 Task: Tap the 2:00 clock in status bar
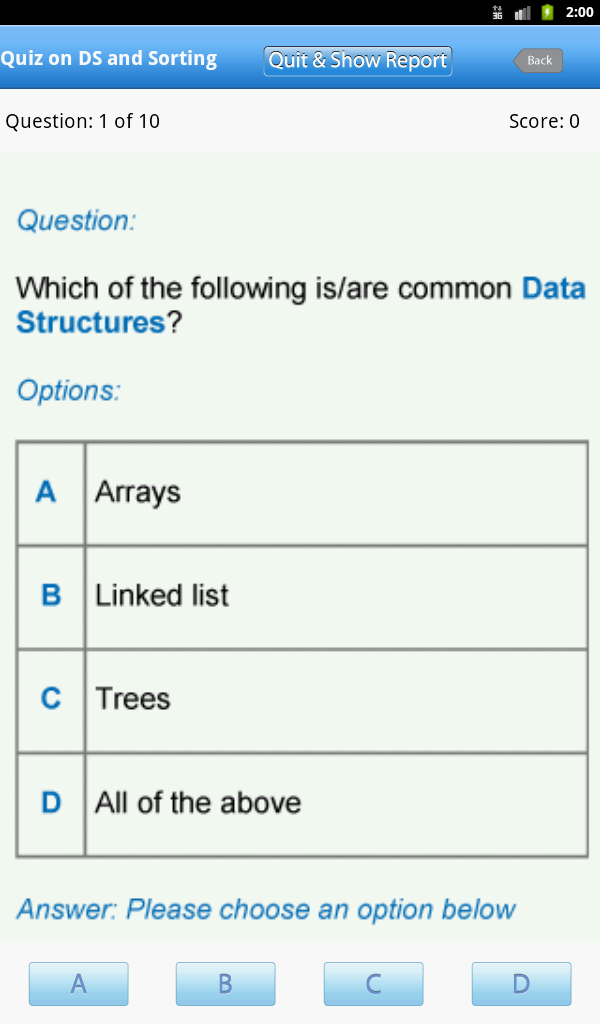pos(579,12)
